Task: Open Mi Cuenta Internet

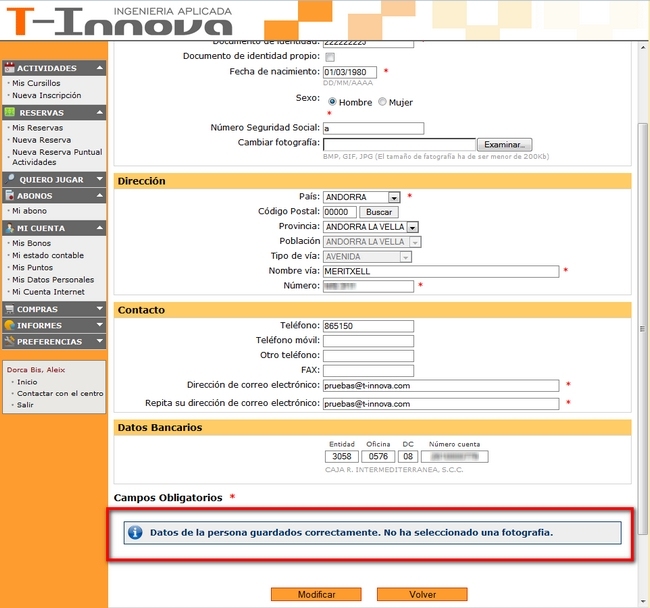Action: (49, 292)
